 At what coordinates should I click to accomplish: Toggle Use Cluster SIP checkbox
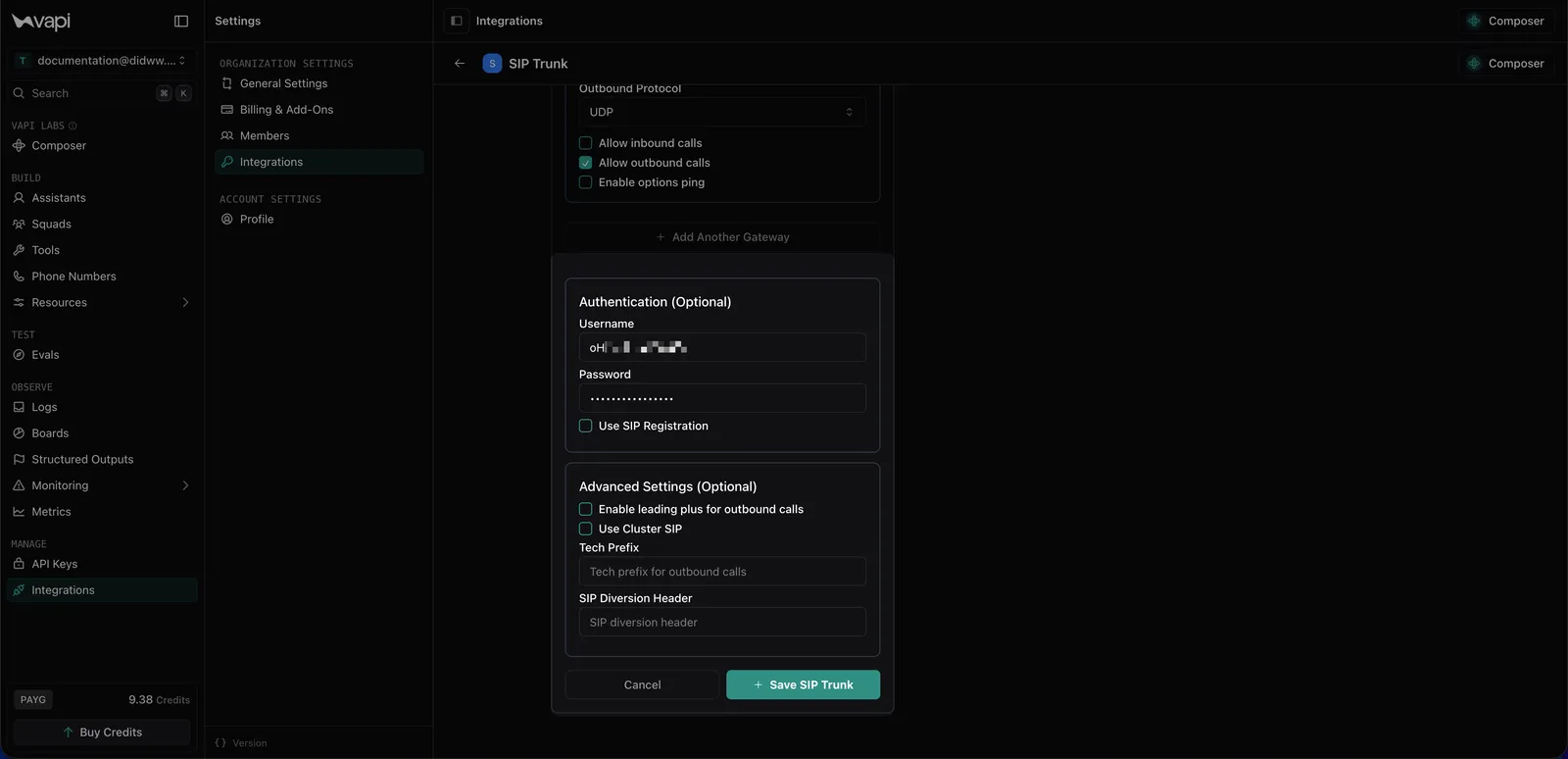[x=586, y=529]
